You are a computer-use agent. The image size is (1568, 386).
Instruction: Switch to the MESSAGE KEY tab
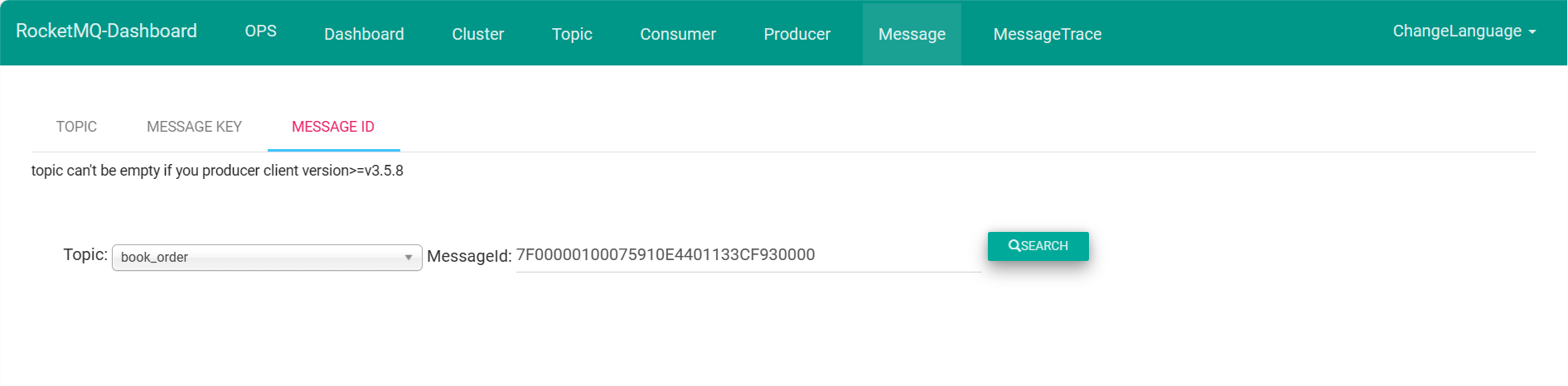(194, 127)
